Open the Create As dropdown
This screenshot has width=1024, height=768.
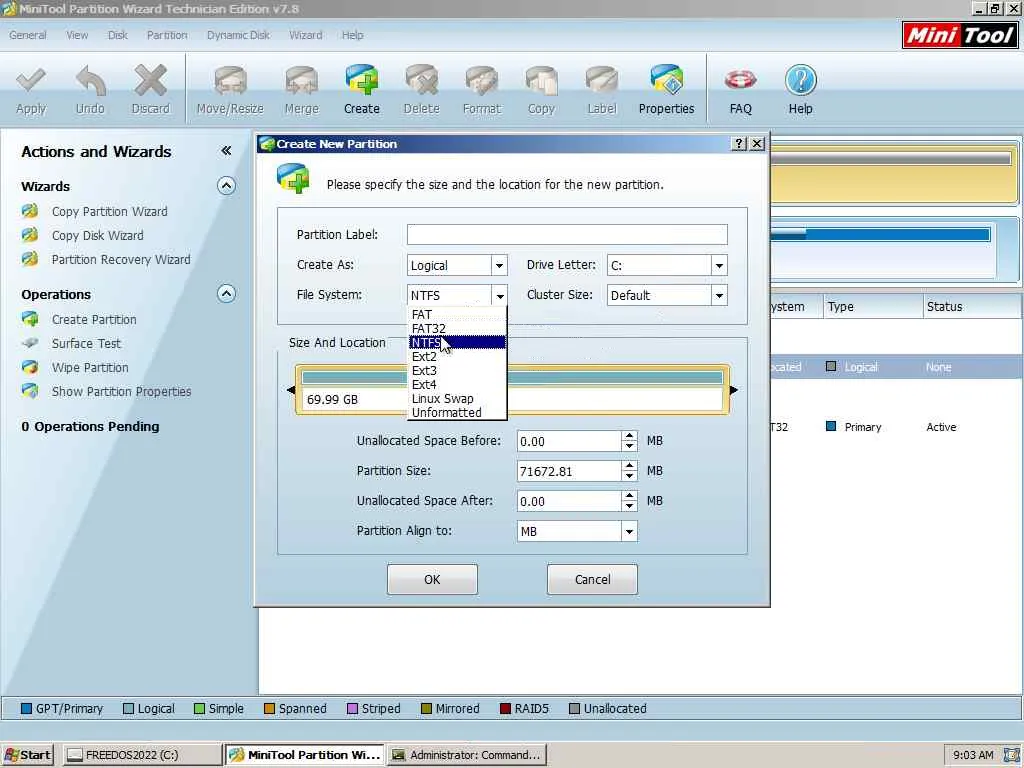(499, 265)
